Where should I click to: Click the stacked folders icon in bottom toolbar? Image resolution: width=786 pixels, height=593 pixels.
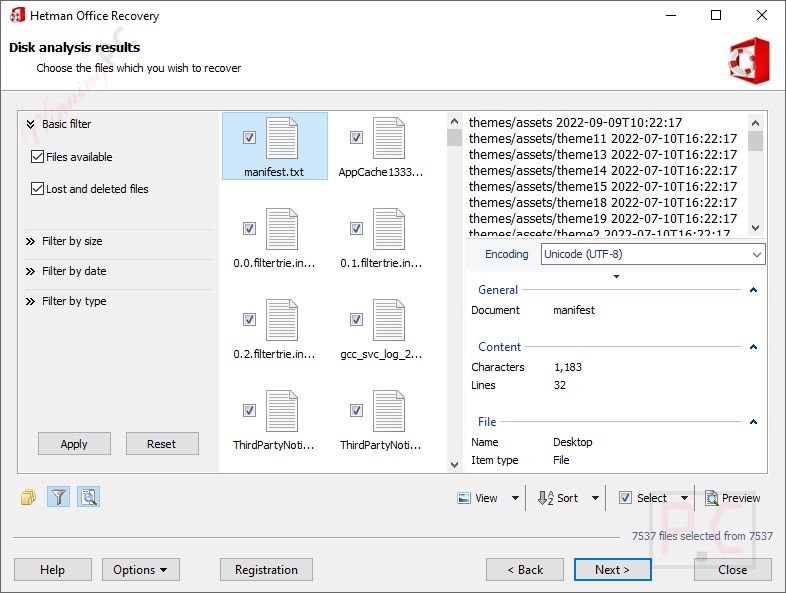tap(29, 497)
